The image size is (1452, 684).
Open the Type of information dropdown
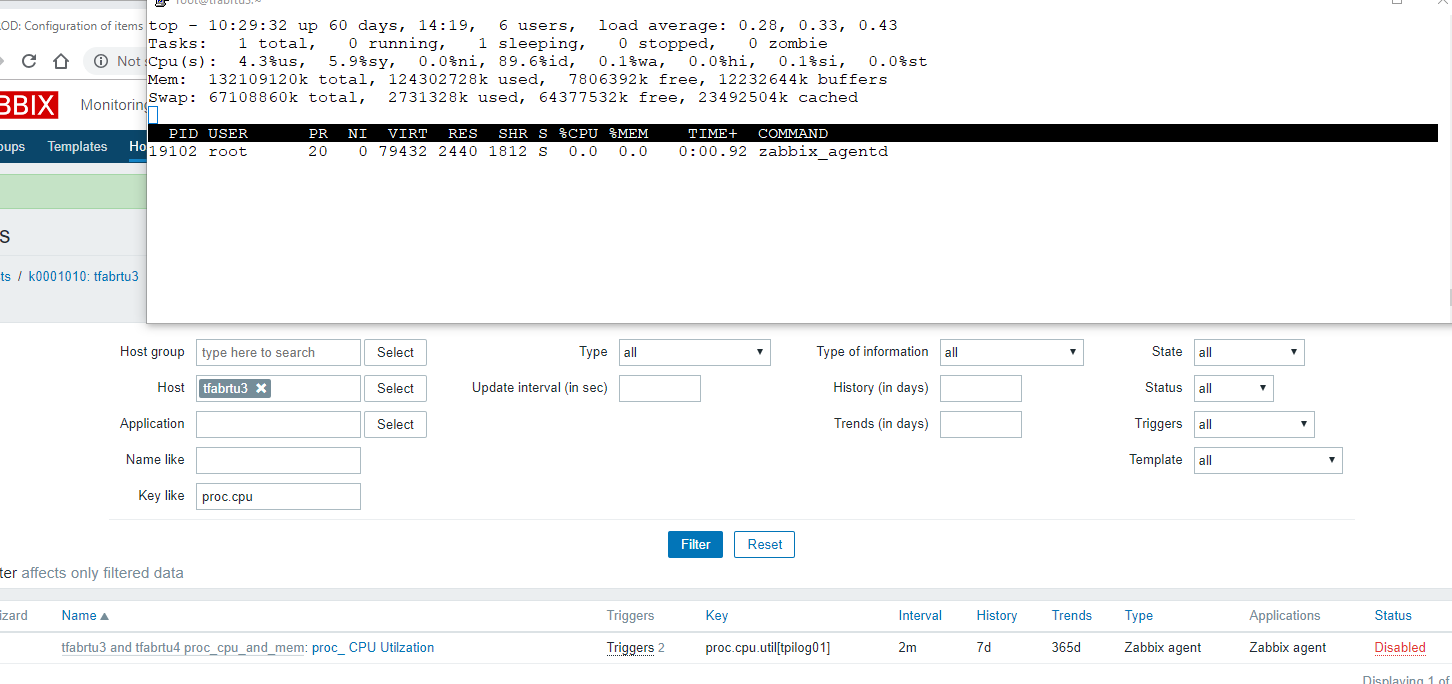pos(1012,352)
